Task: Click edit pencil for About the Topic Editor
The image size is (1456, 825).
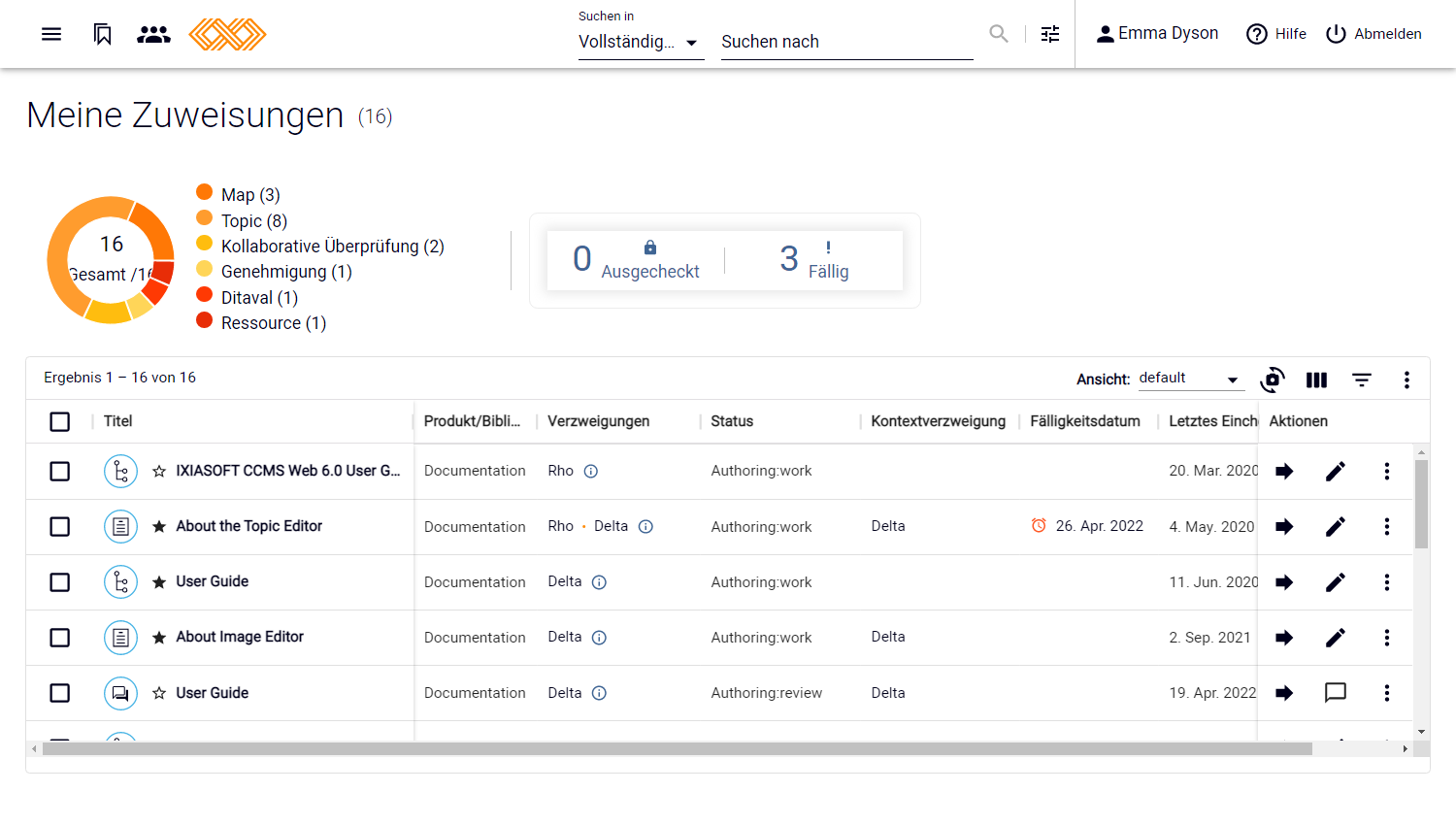Action: [1336, 526]
